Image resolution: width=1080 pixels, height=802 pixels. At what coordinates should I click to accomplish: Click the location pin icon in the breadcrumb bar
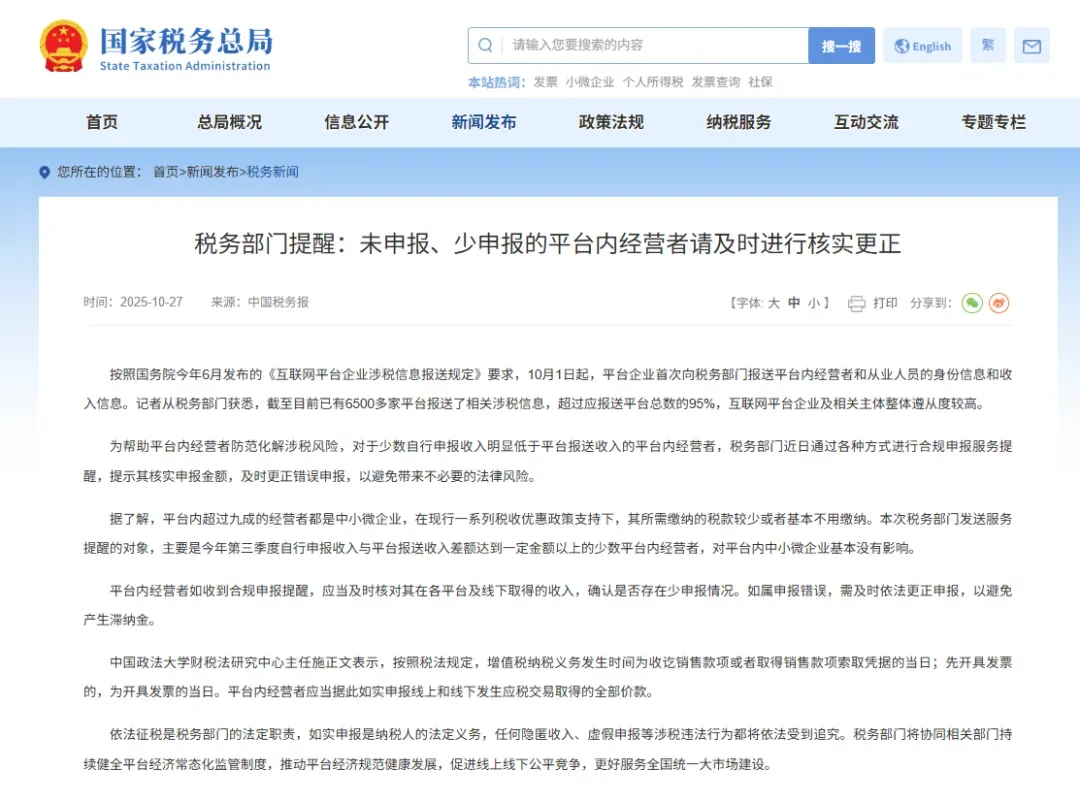[44, 171]
